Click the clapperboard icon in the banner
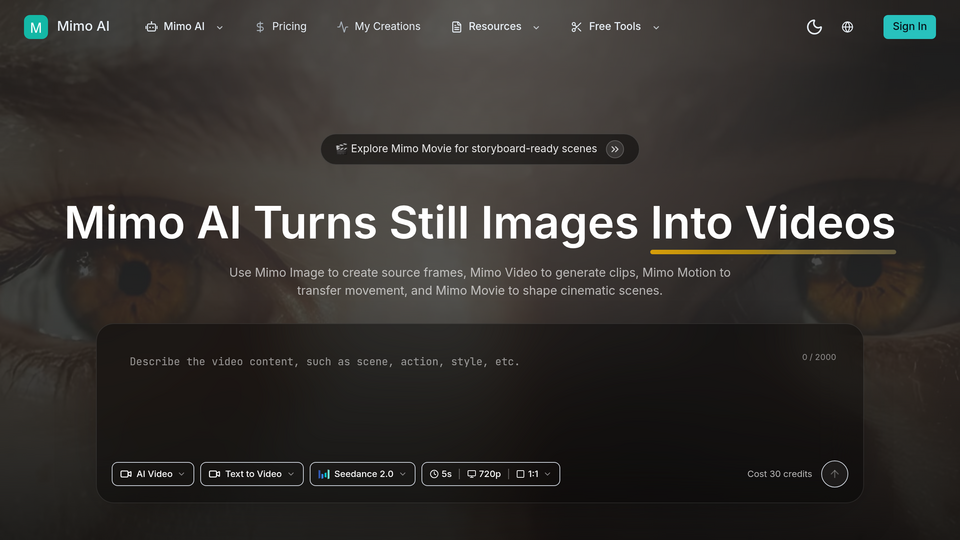 click(341, 148)
